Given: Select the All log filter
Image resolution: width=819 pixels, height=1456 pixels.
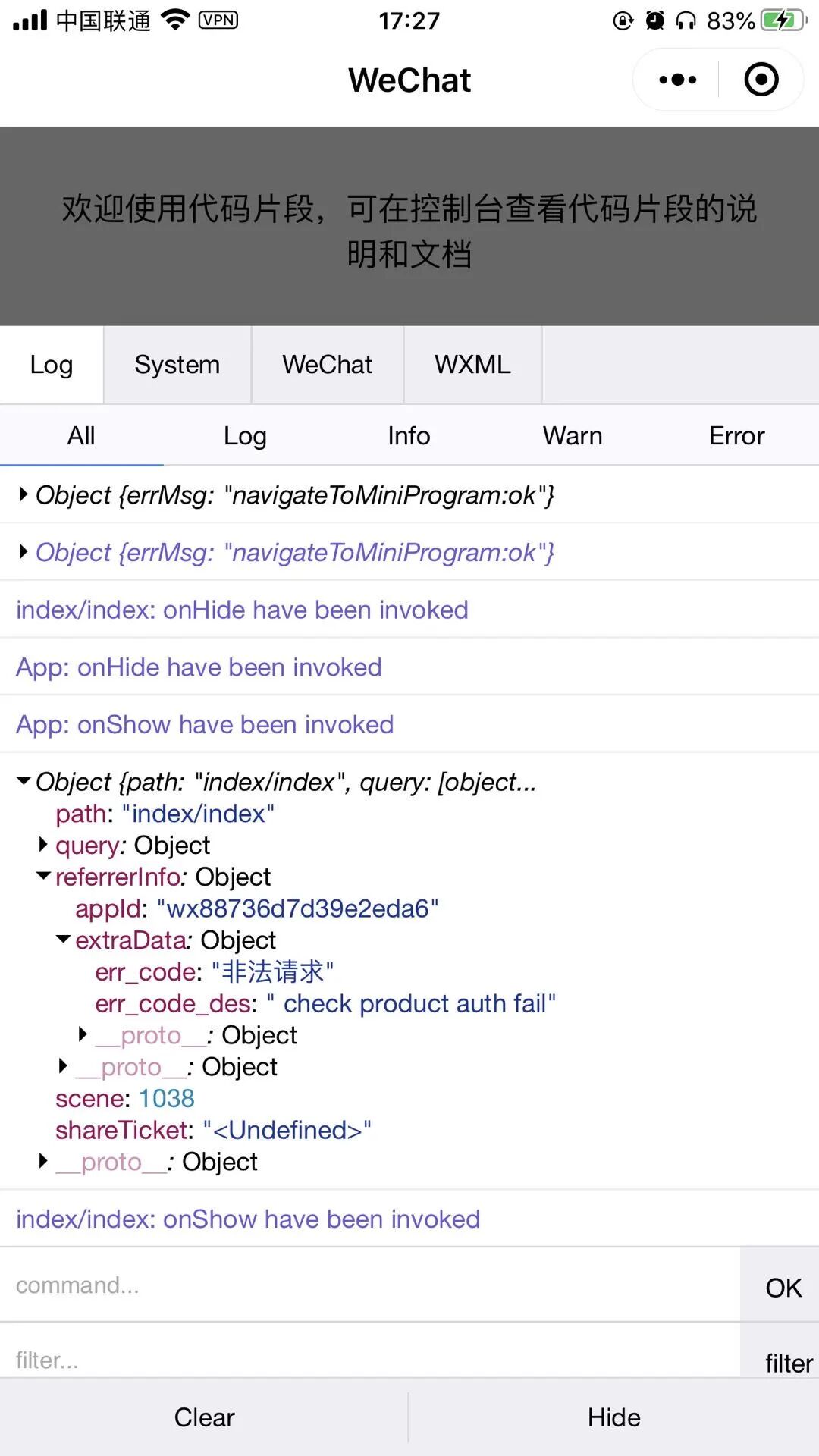Looking at the screenshot, I should tap(81, 436).
